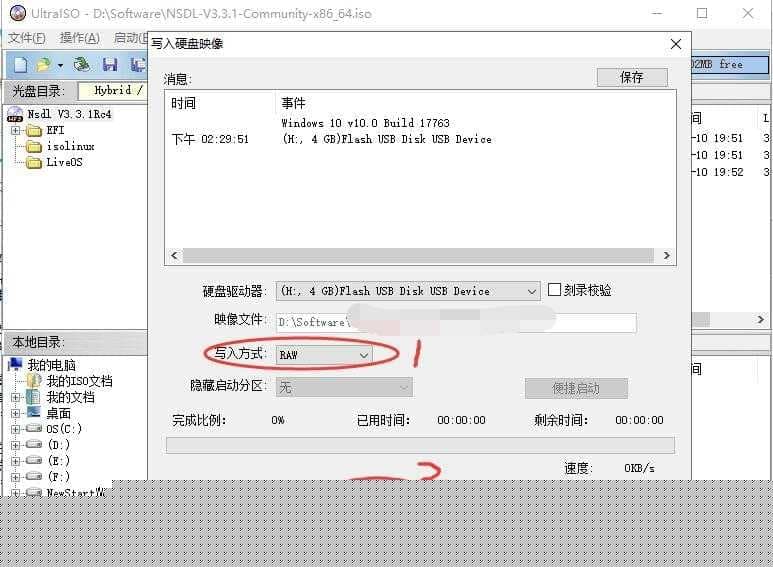Select 我的ISO文档 in local tree

click(79, 381)
